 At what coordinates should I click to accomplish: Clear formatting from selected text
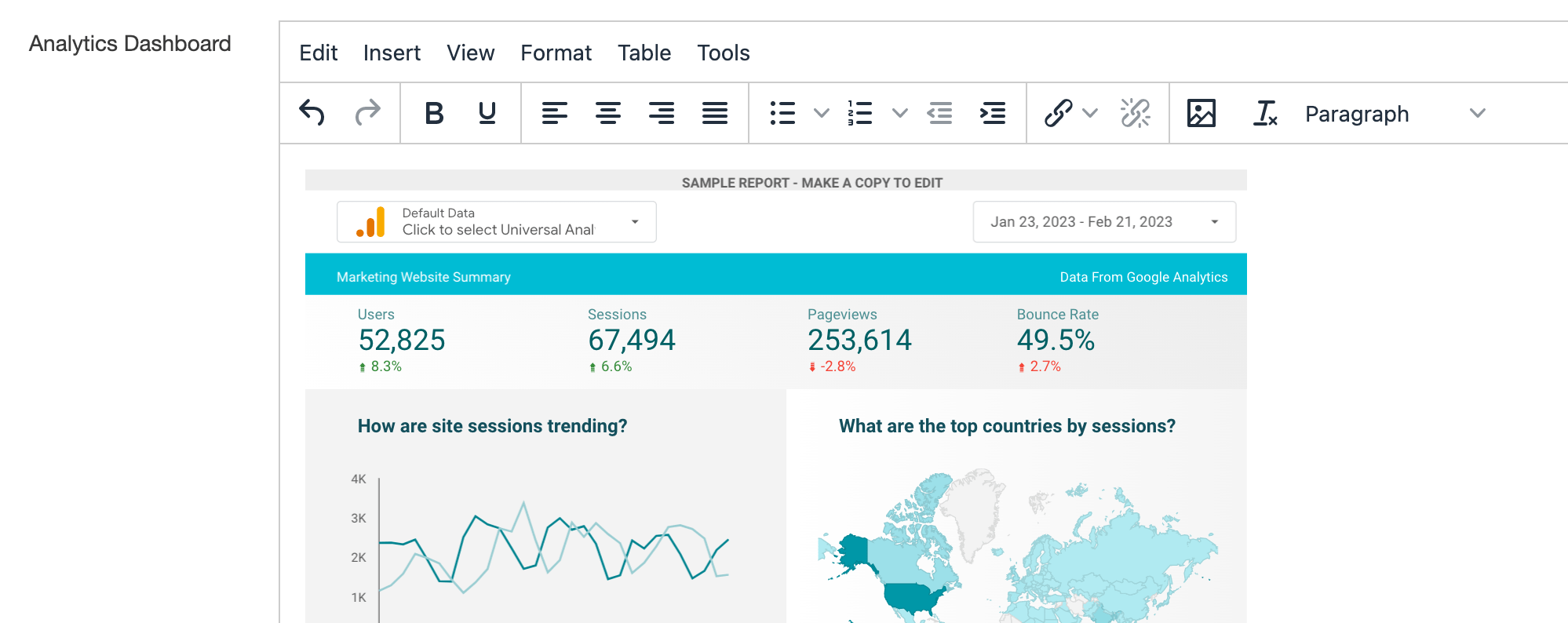(1265, 113)
